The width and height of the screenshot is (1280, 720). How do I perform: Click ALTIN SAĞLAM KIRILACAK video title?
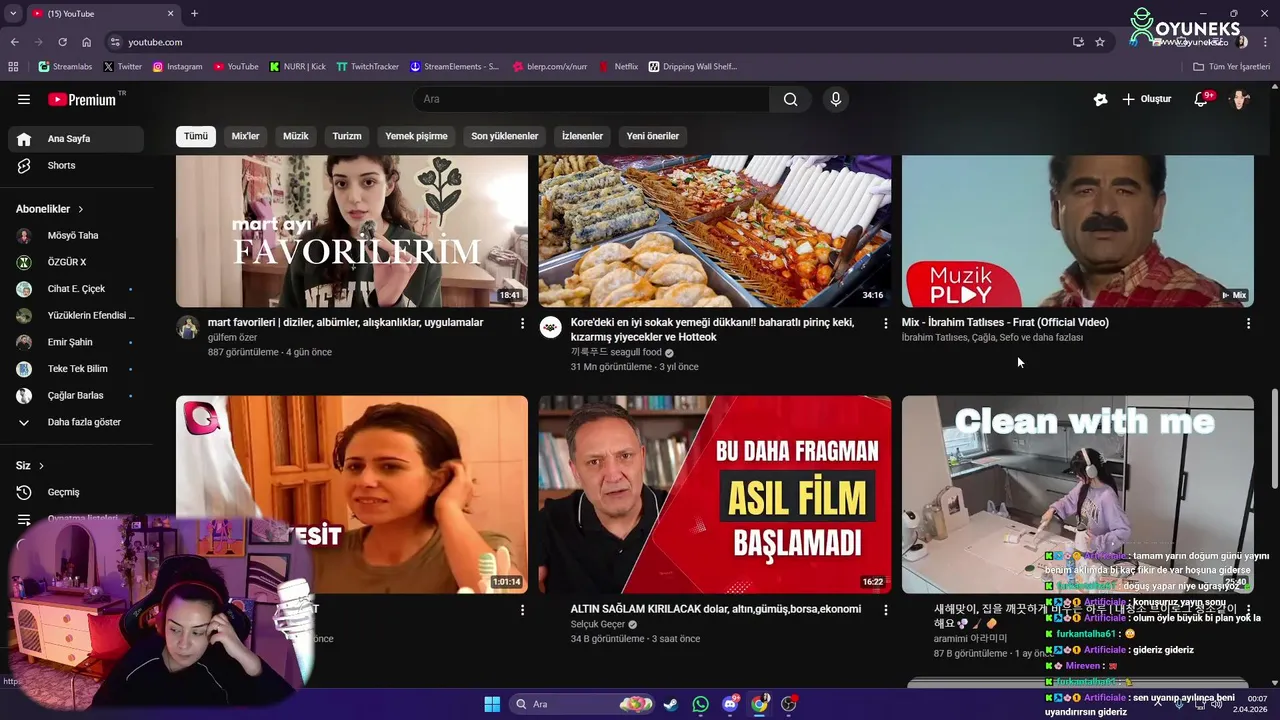pos(716,609)
